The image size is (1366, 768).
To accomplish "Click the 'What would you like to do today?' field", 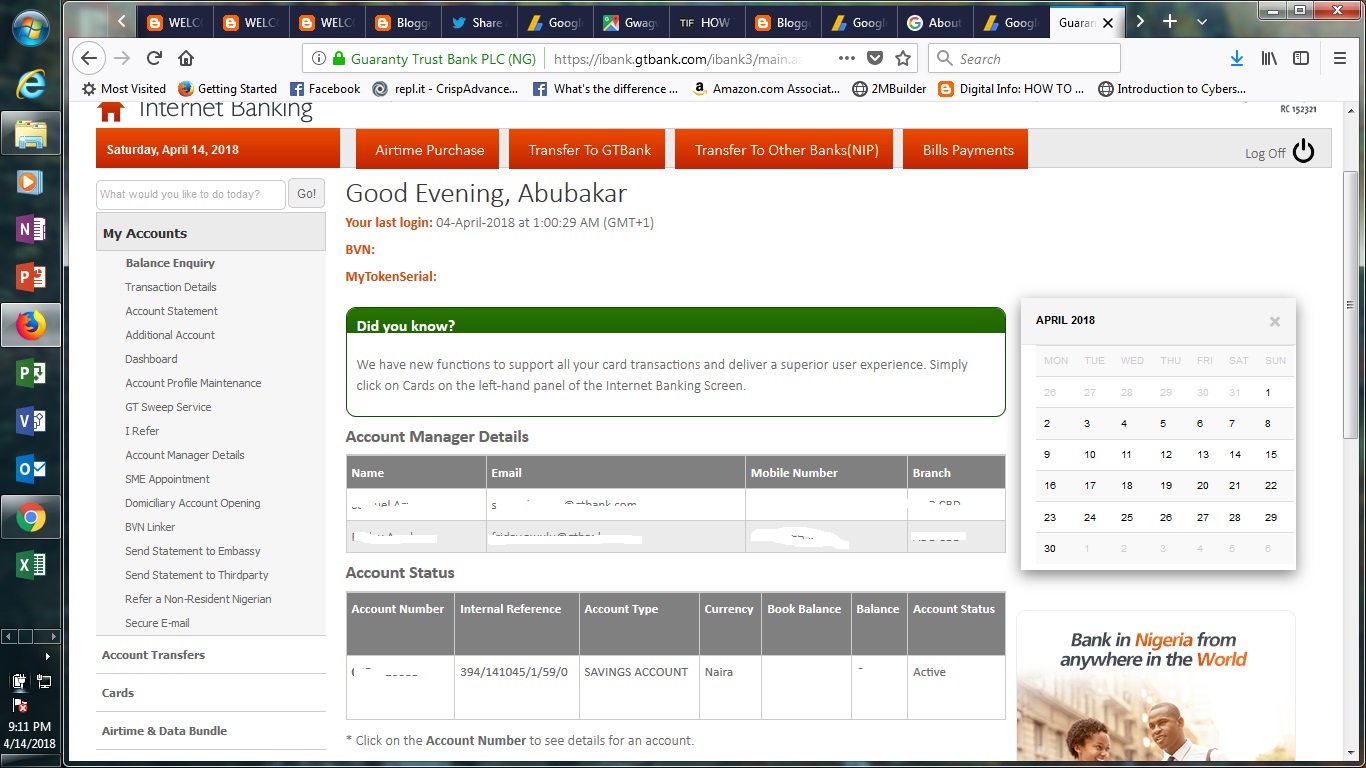I will (191, 194).
